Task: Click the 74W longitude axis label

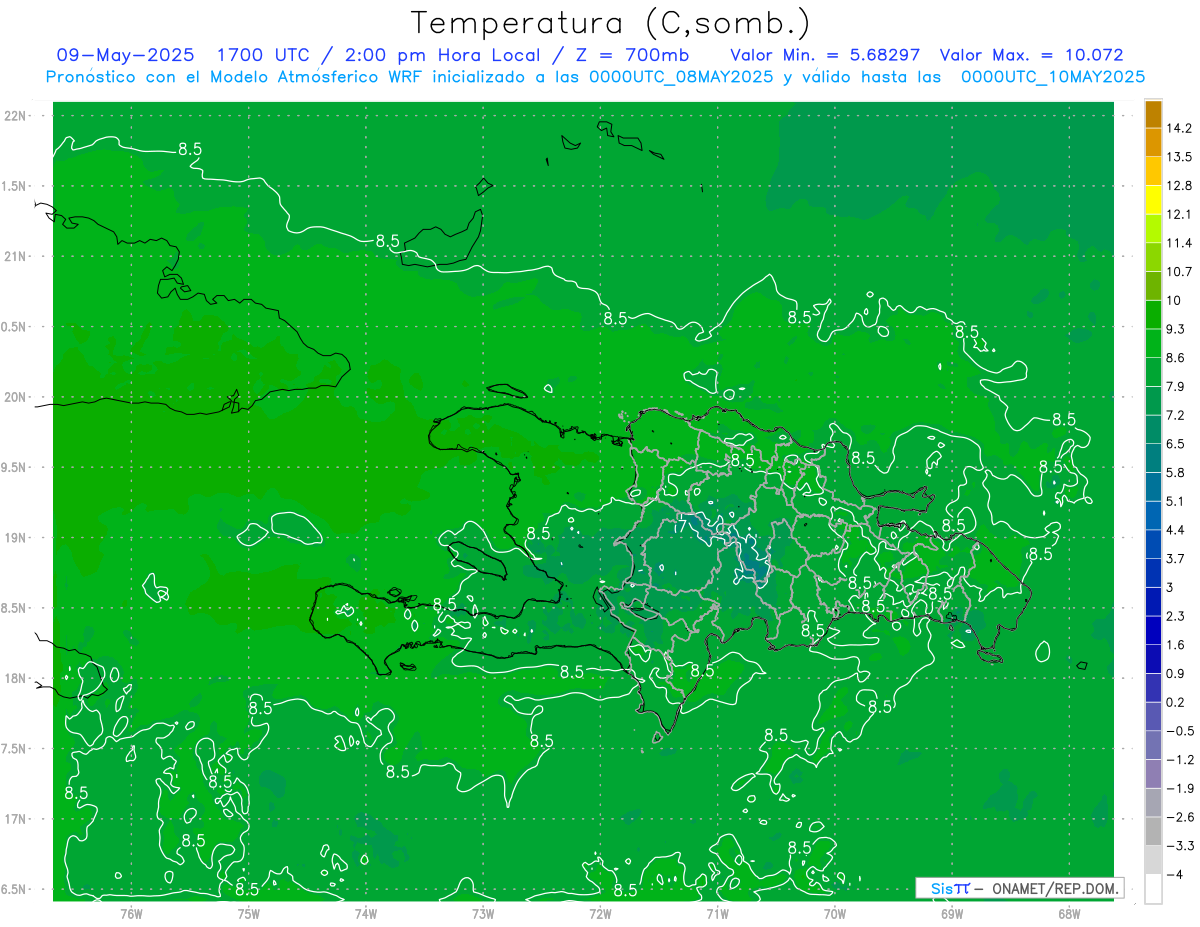Action: (x=366, y=914)
